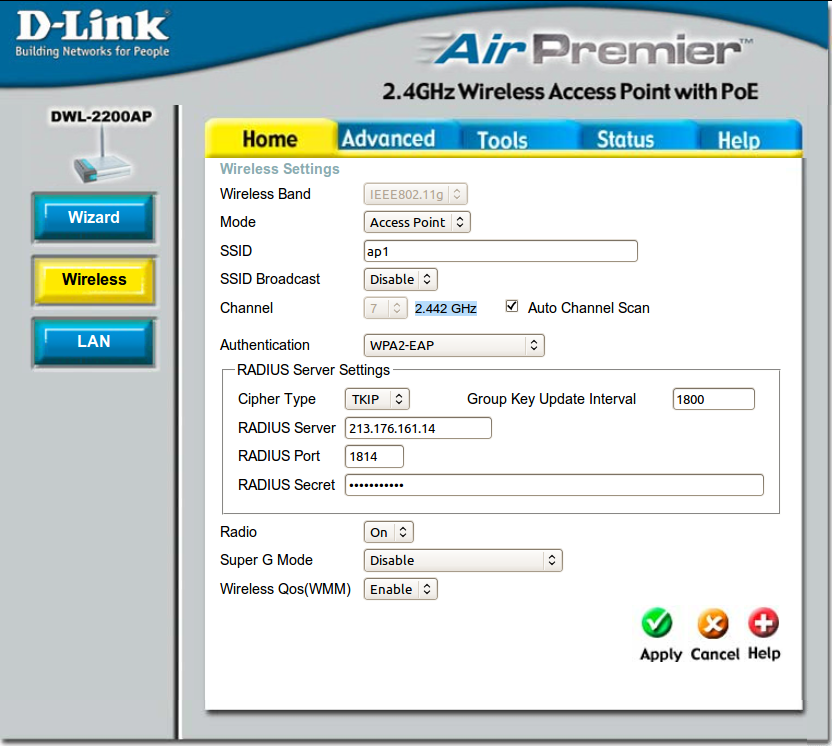This screenshot has height=746, width=832.
Task: Open the Super G Mode dropdown
Action: coord(462,560)
